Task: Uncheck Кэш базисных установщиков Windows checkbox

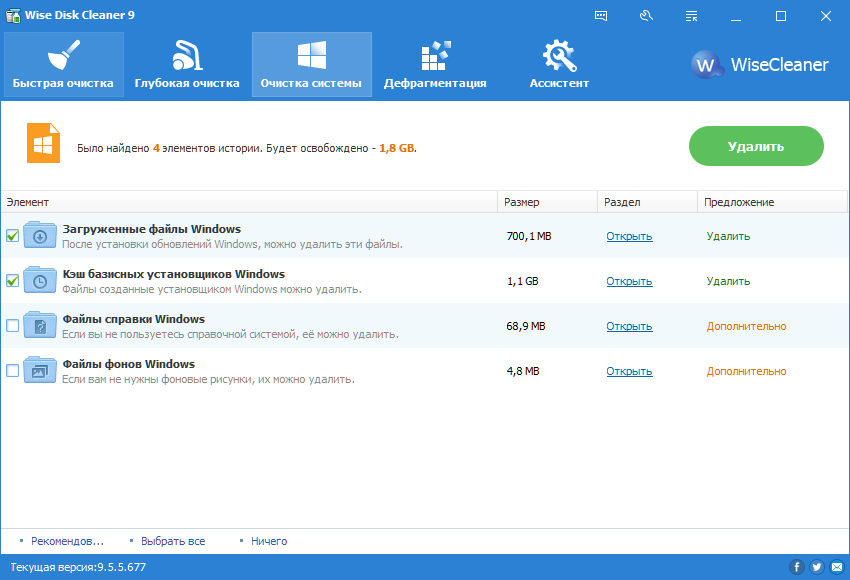Action: click(12, 281)
